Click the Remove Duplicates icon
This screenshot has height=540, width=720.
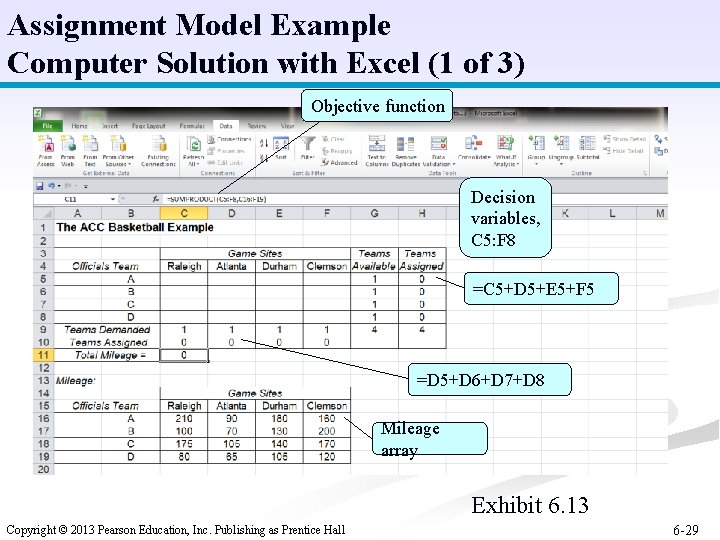tap(405, 143)
